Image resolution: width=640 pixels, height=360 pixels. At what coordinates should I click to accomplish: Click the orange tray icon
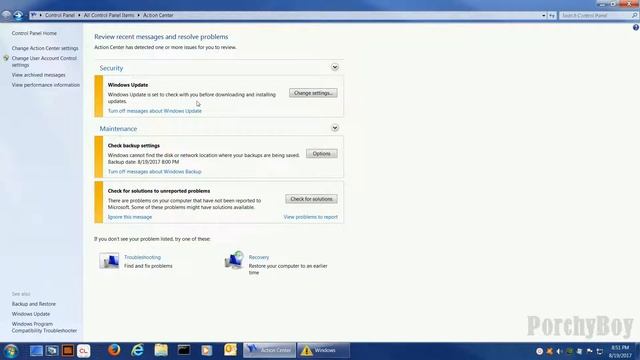[550, 351]
